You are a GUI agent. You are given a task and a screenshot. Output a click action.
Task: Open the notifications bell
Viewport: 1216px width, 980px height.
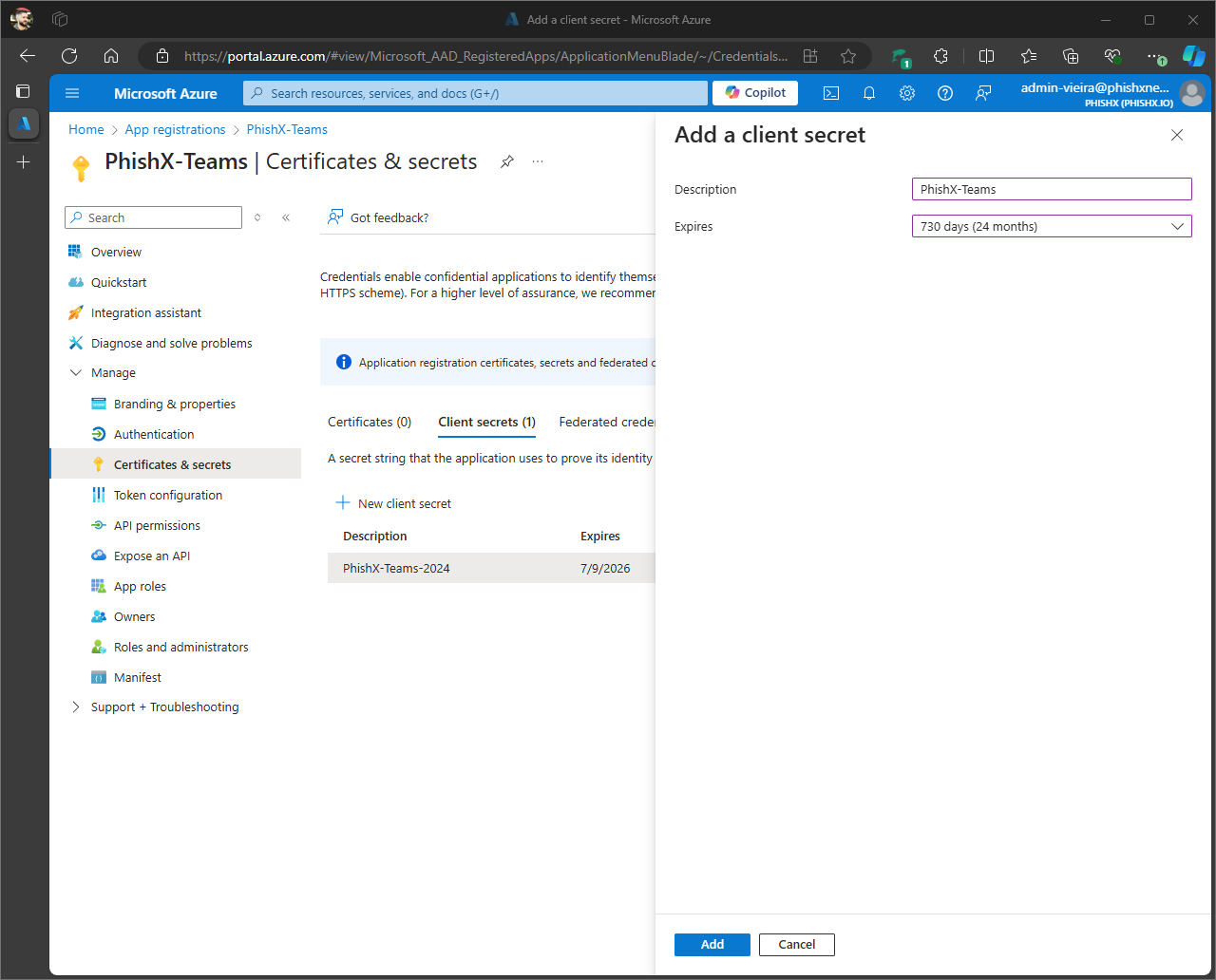[869, 93]
